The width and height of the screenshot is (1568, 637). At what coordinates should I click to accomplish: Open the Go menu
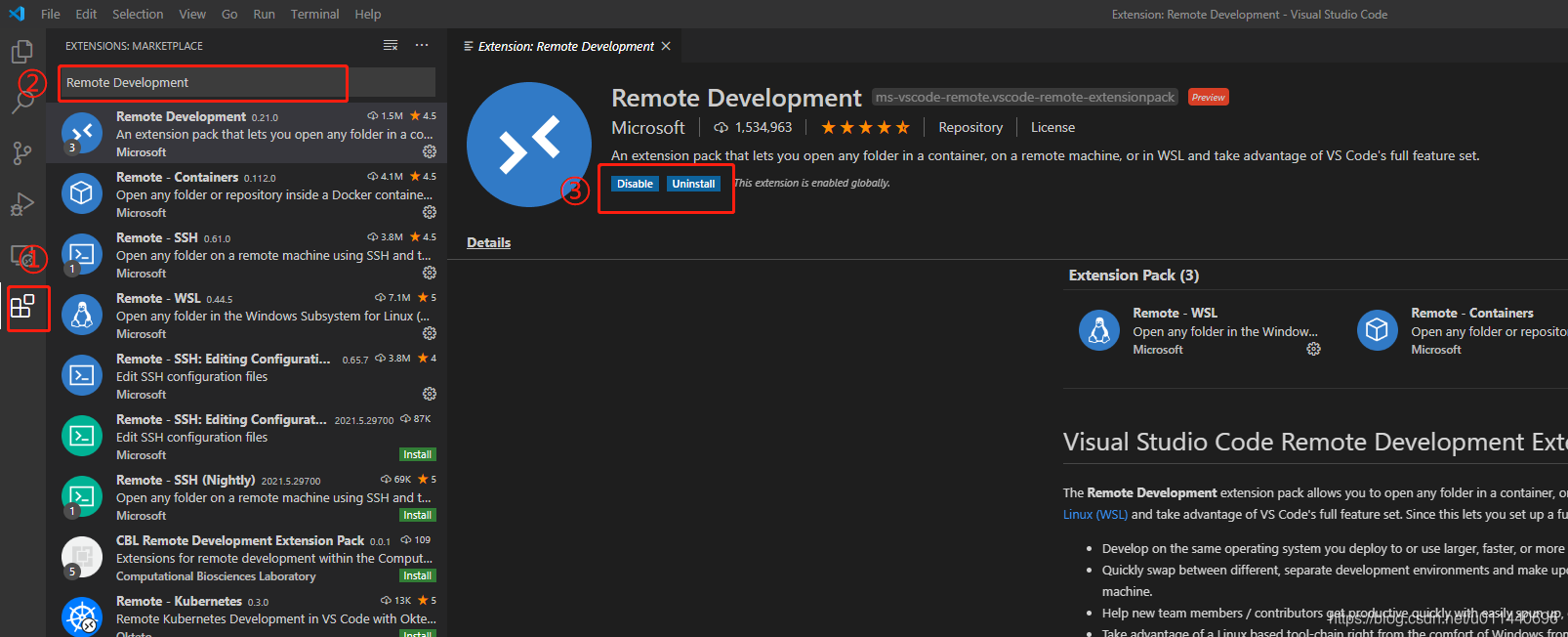point(229,14)
